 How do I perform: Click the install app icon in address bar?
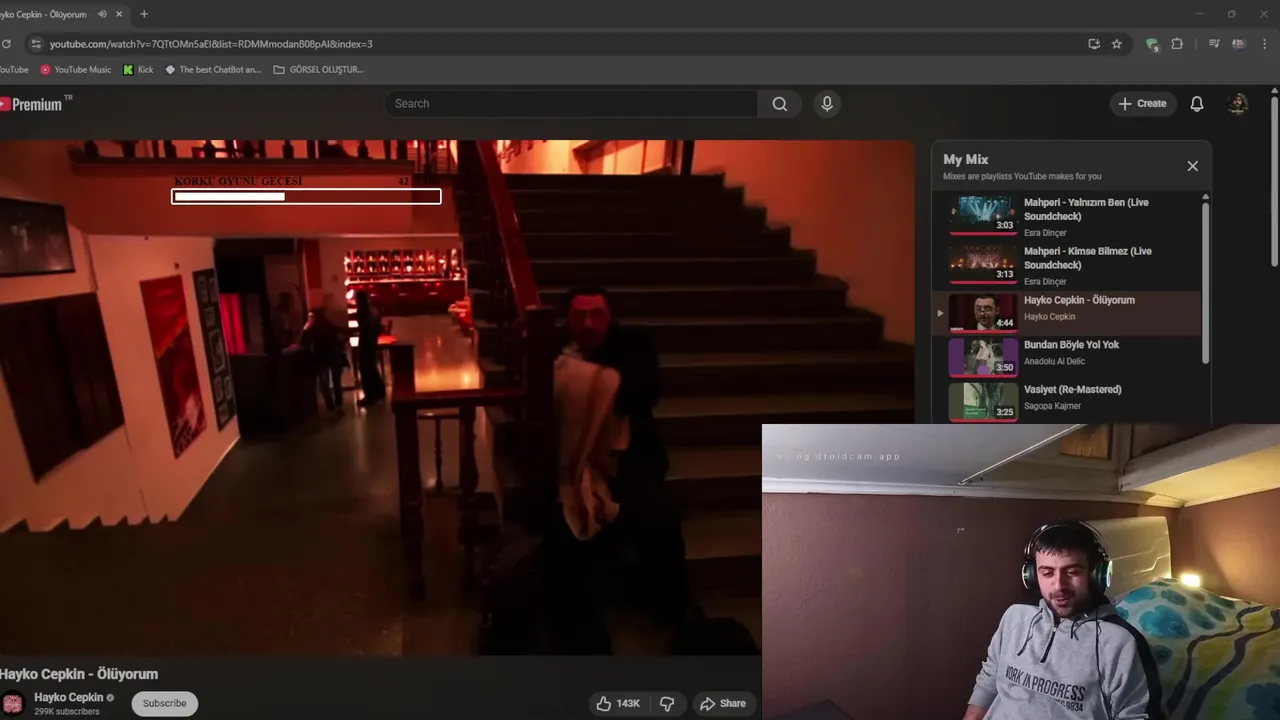click(x=1094, y=44)
